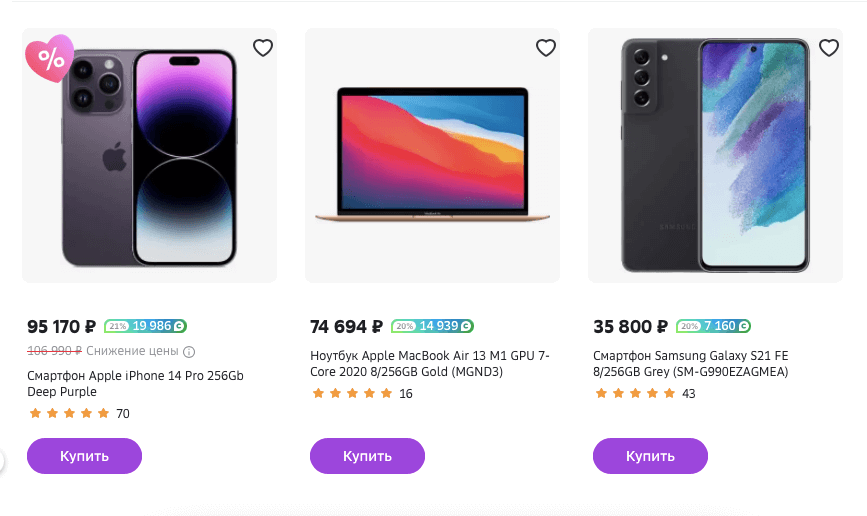Click the MacBook Air product image
Screen dimensions: 867x516
pyautogui.click(x=432, y=155)
